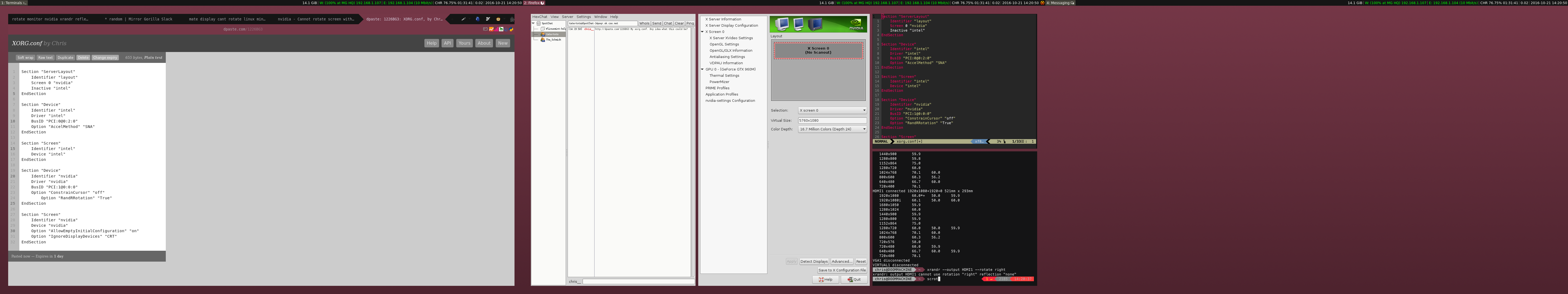Open the 'random | Mirror Gorilla Slack' tab
The image size is (1568, 294).
pyautogui.click(x=138, y=19)
